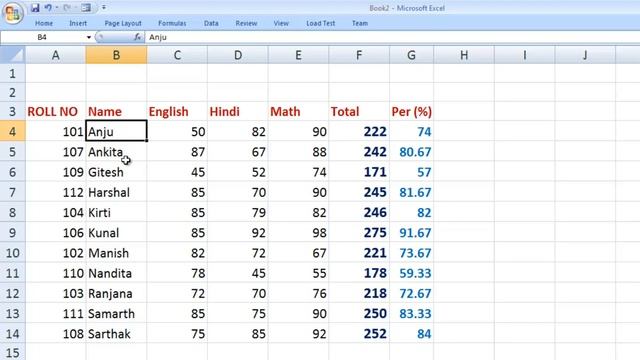Open the Office button menu

point(13,13)
